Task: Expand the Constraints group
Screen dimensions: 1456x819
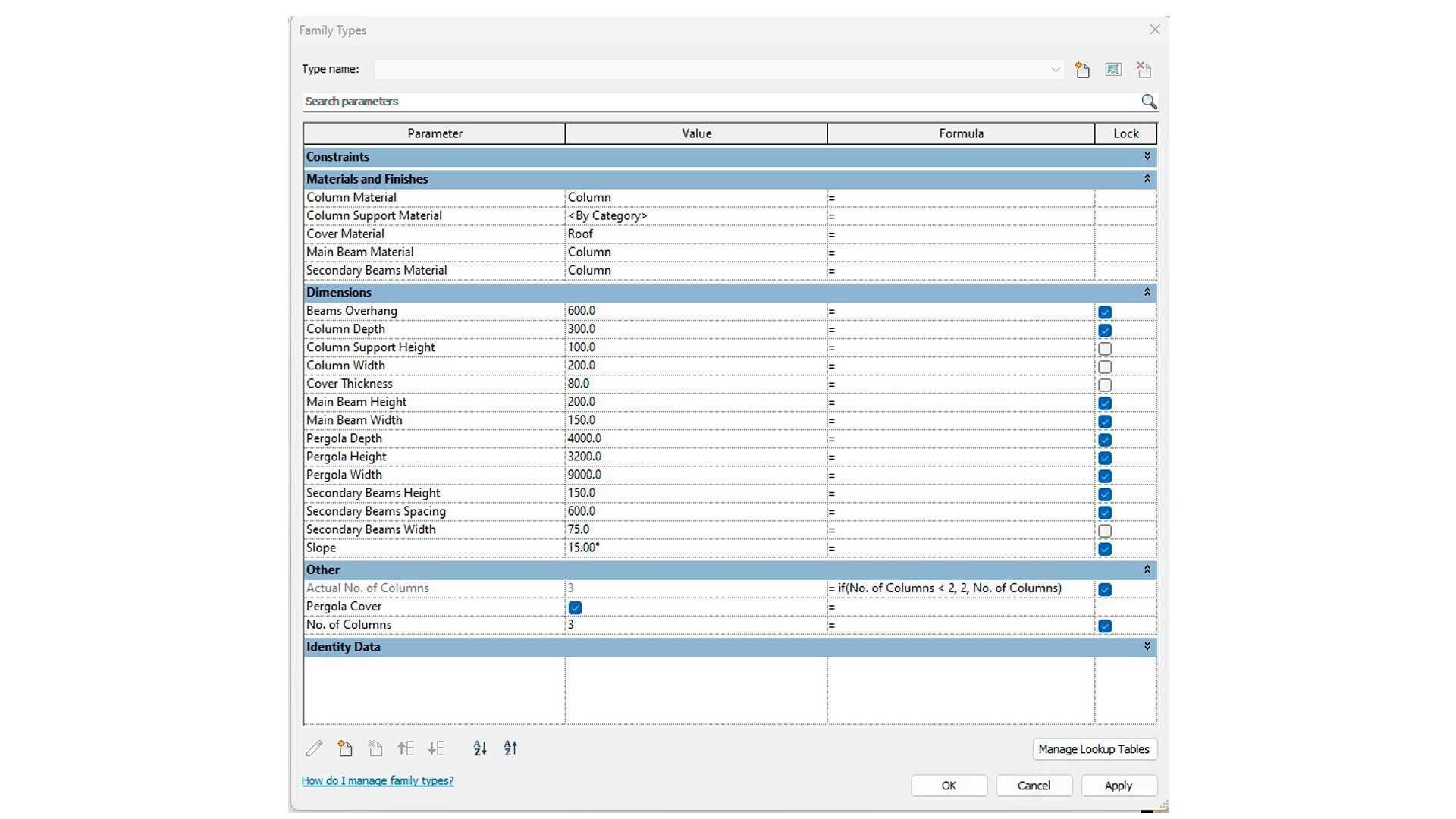Action: pos(1147,156)
